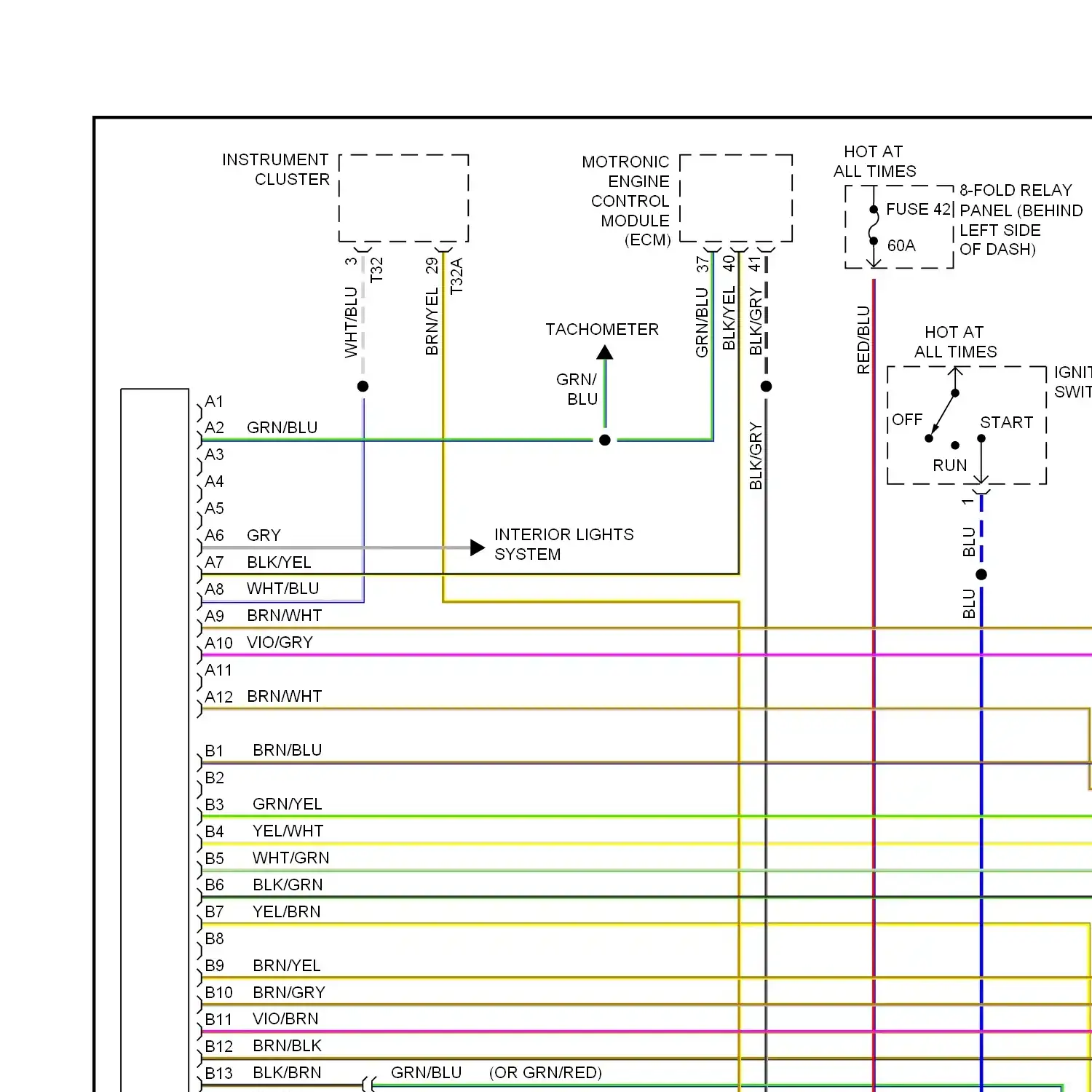Click the vertical RED/BLU wire label
This screenshot has height=1092, width=1092.
863,340
